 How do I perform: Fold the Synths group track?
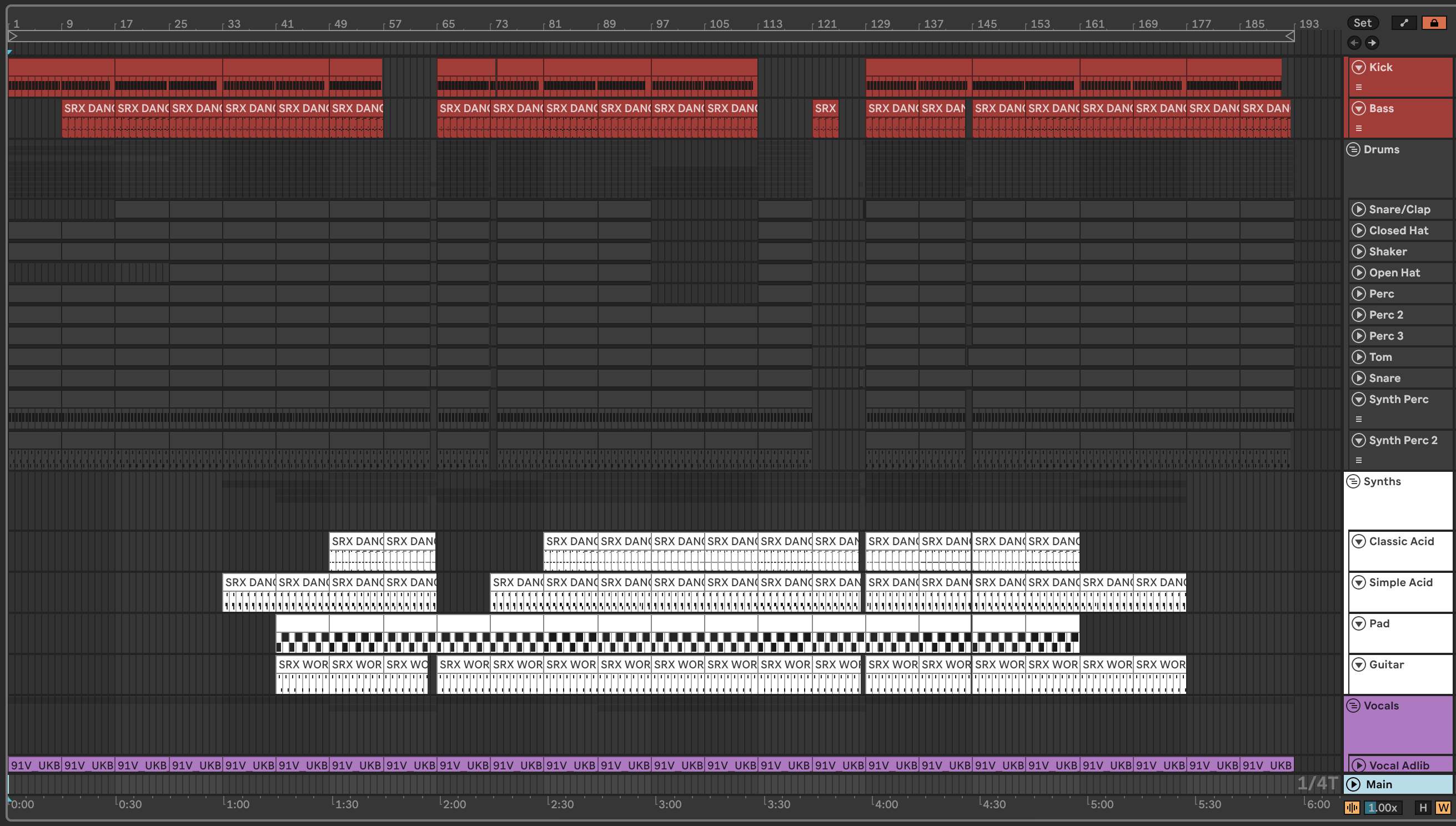click(x=1353, y=482)
